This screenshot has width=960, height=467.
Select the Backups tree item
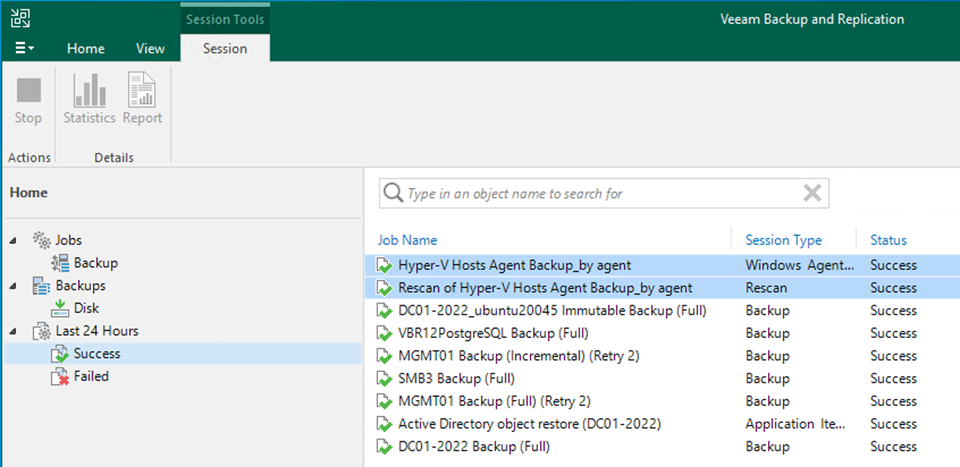[x=81, y=286]
